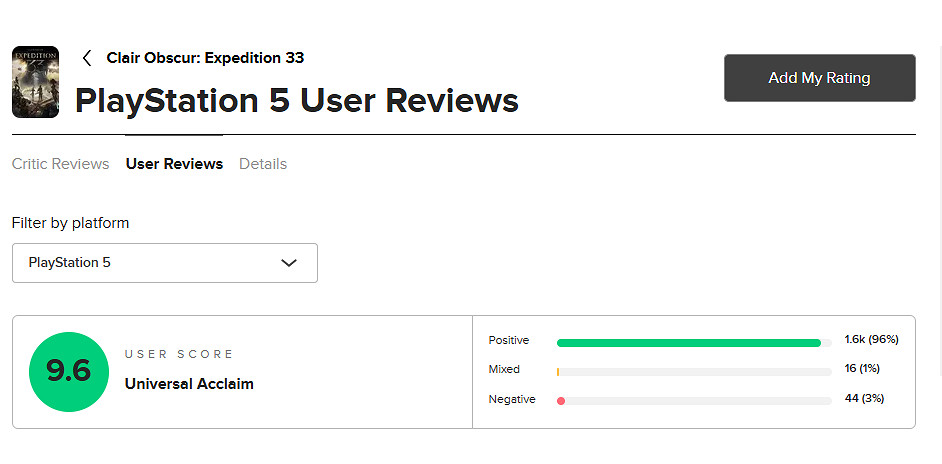Switch to the Critic Reviews tab
The height and width of the screenshot is (464, 942).
[60, 164]
